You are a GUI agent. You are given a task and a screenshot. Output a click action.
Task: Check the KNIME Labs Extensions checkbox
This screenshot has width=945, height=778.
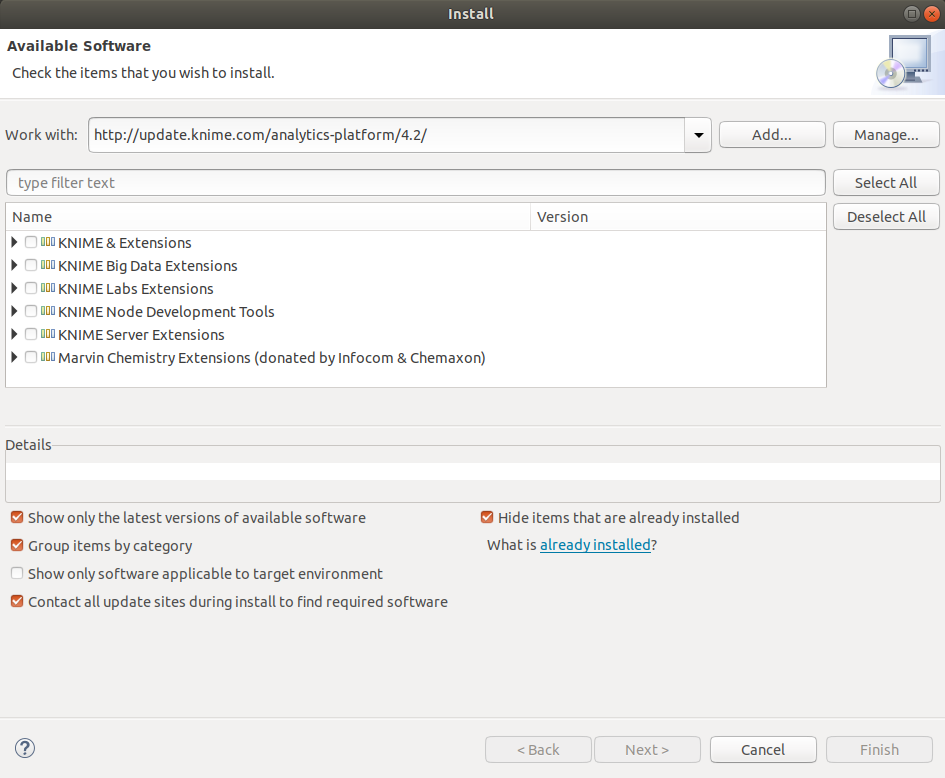point(31,288)
